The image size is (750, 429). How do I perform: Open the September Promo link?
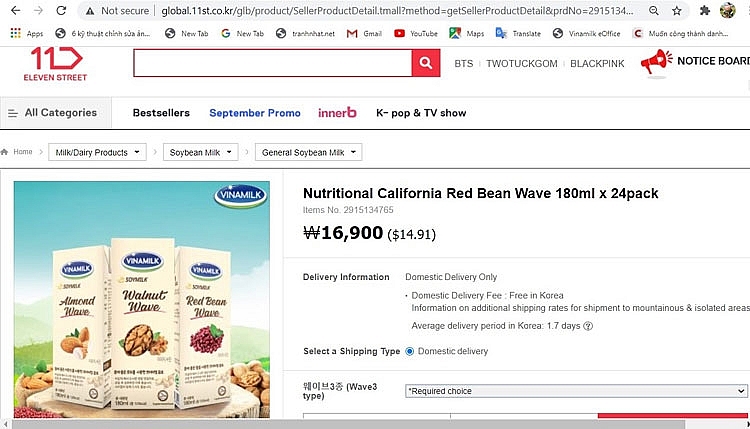(x=254, y=113)
